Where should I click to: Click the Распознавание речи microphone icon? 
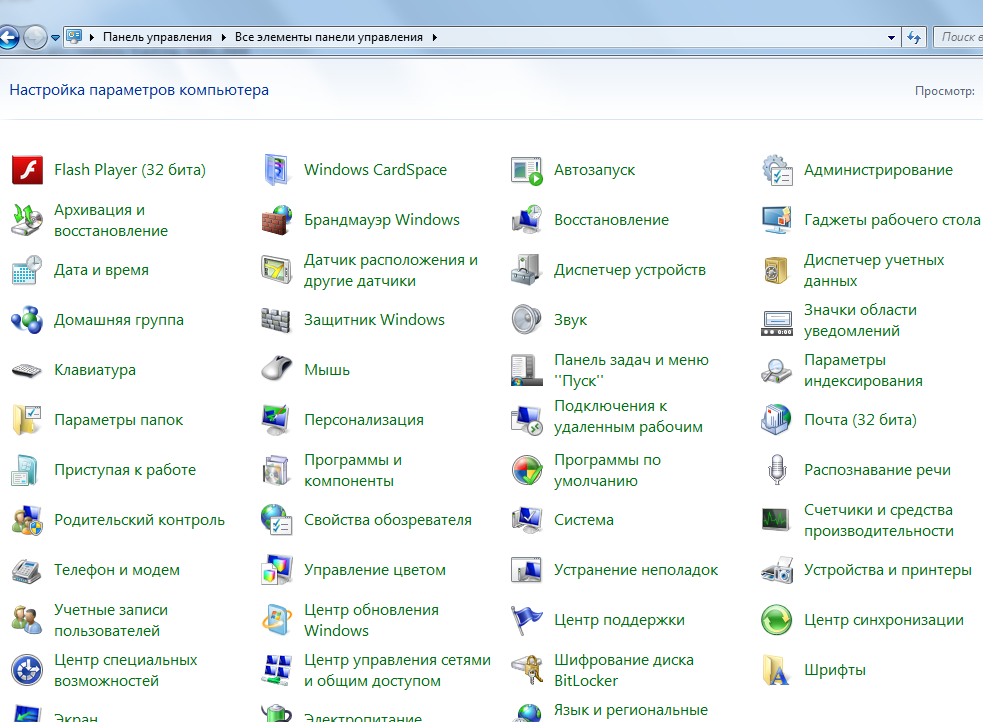777,470
